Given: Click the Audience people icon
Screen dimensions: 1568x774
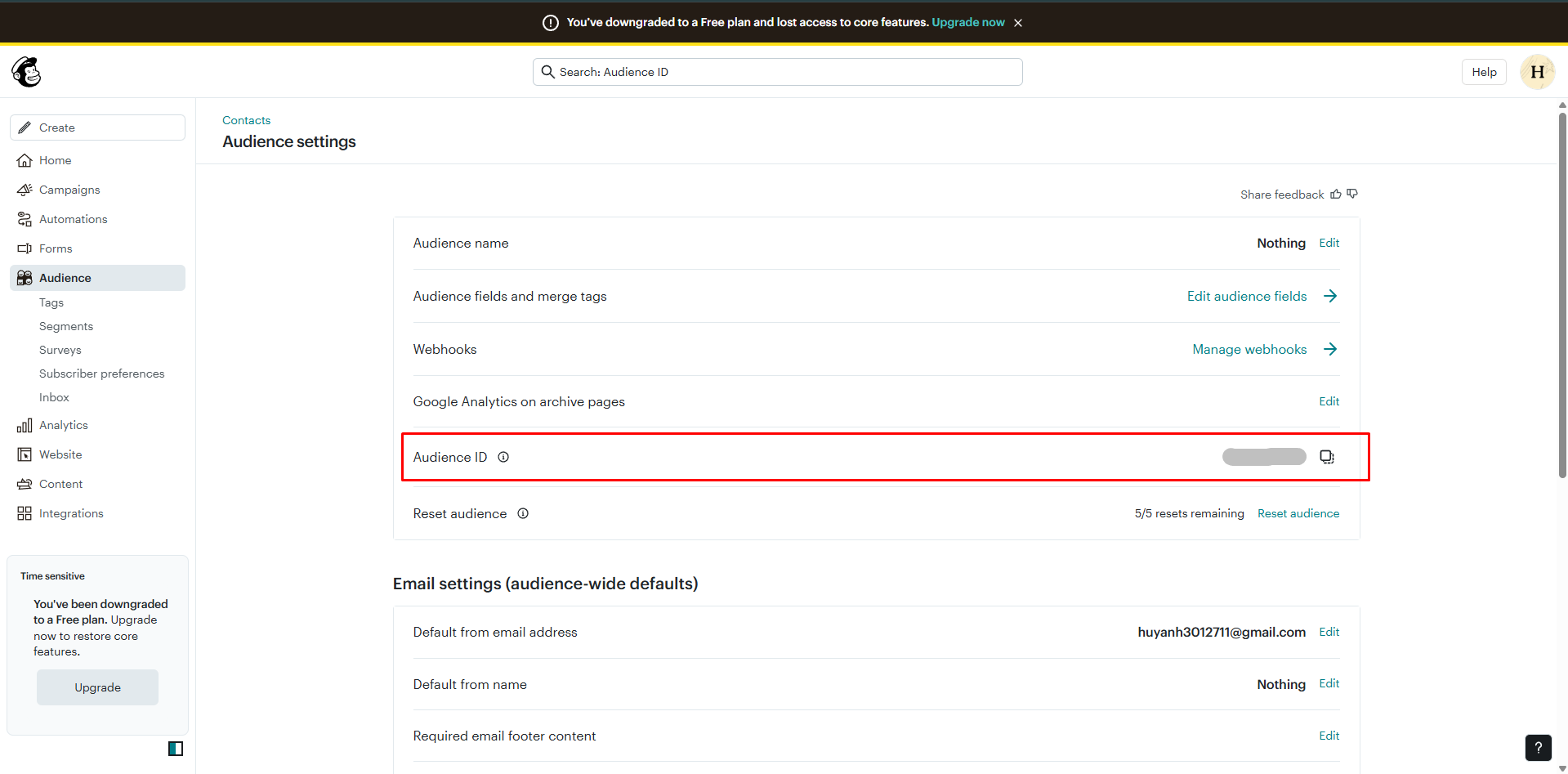Looking at the screenshot, I should point(25,278).
